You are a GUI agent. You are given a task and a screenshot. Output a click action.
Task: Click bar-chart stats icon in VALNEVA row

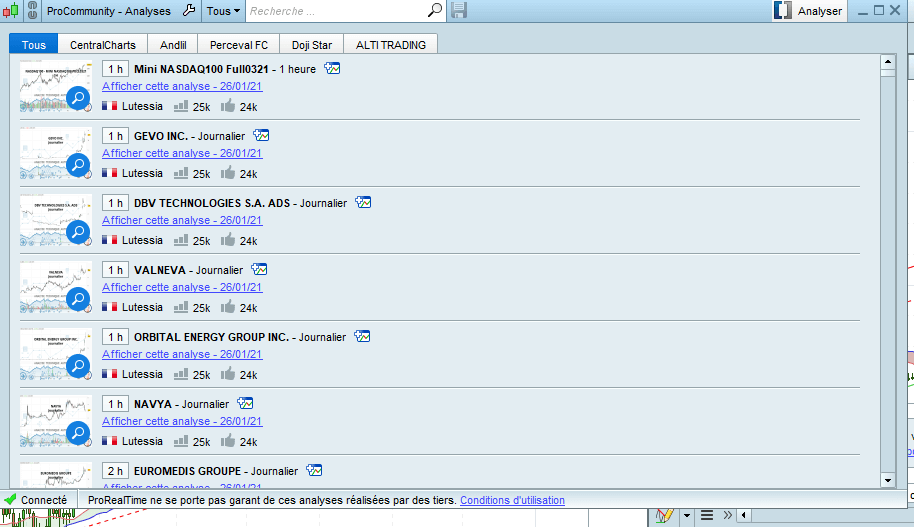181,307
